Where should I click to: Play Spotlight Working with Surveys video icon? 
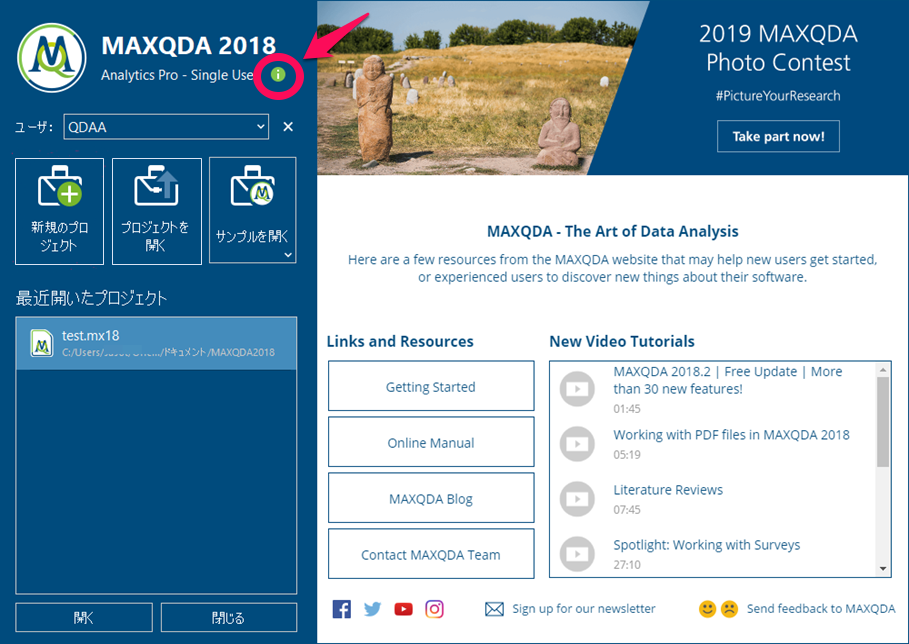tap(577, 554)
